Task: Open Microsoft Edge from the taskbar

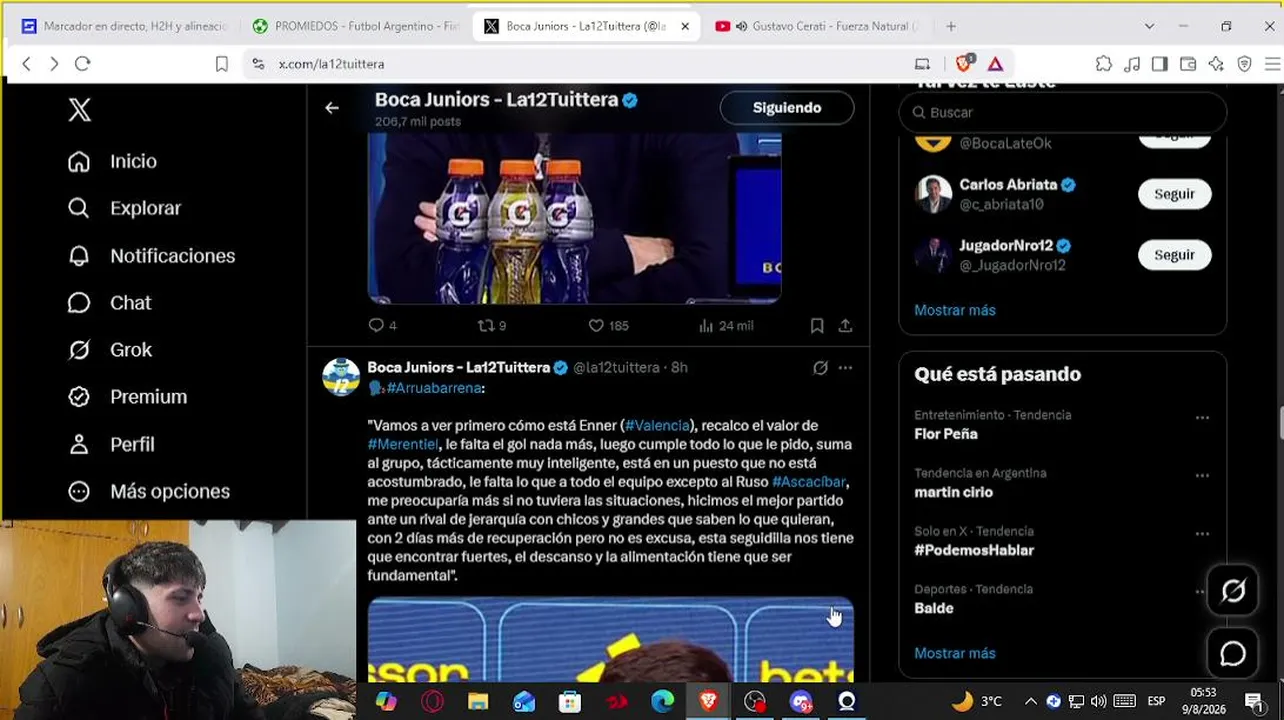Action: [x=662, y=701]
